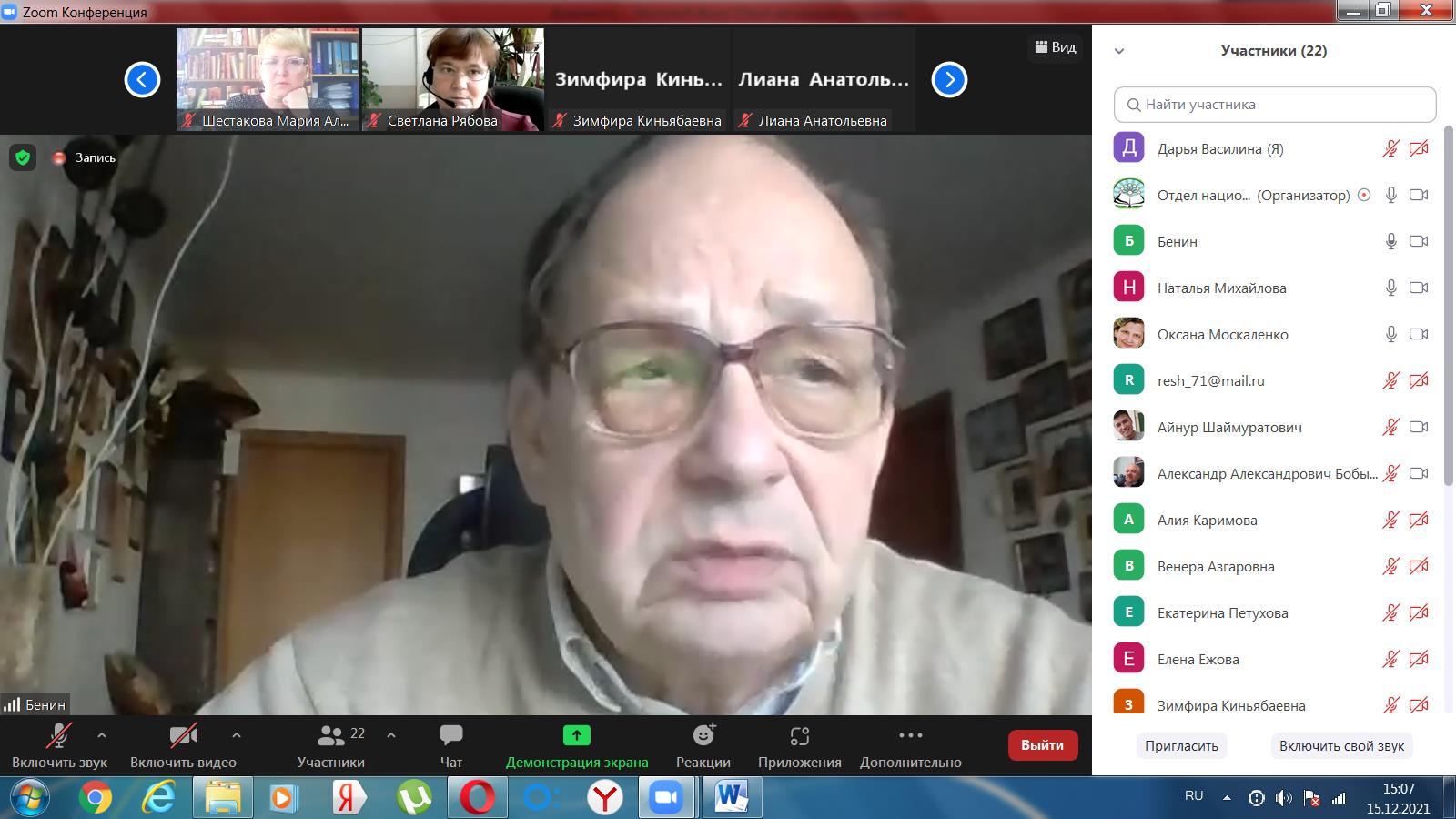Image resolution: width=1456 pixels, height=819 pixels.
Task: Expand video options arrow beside camera
Action: 237,735
